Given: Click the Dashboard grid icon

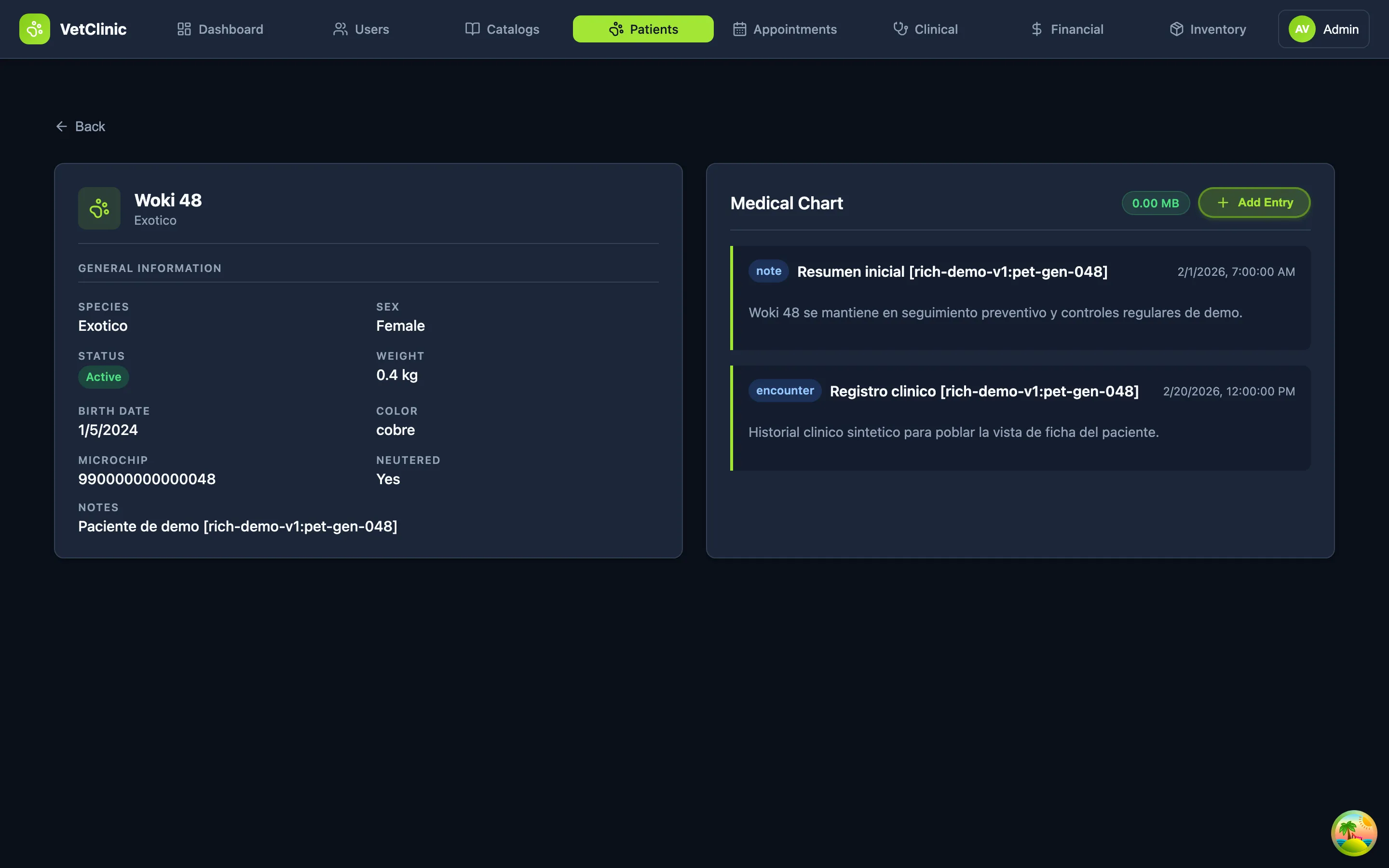Looking at the screenshot, I should tap(184, 29).
